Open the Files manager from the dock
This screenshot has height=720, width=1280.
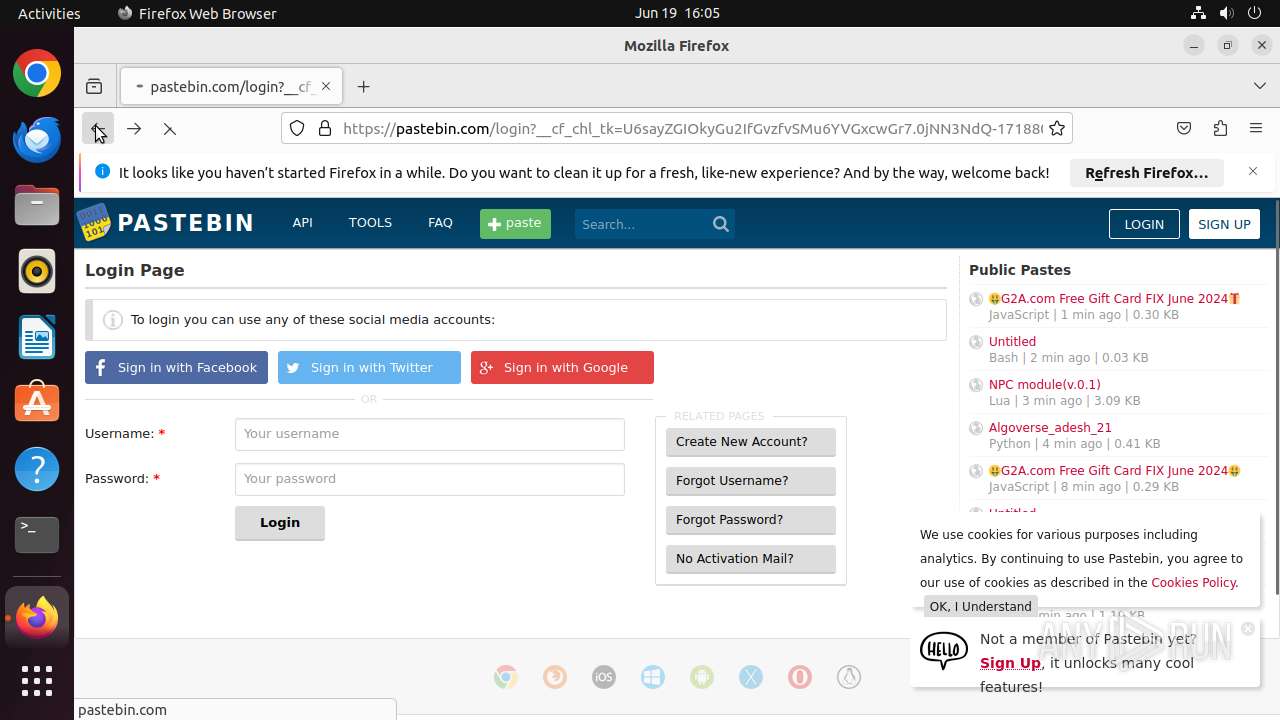tap(37, 206)
